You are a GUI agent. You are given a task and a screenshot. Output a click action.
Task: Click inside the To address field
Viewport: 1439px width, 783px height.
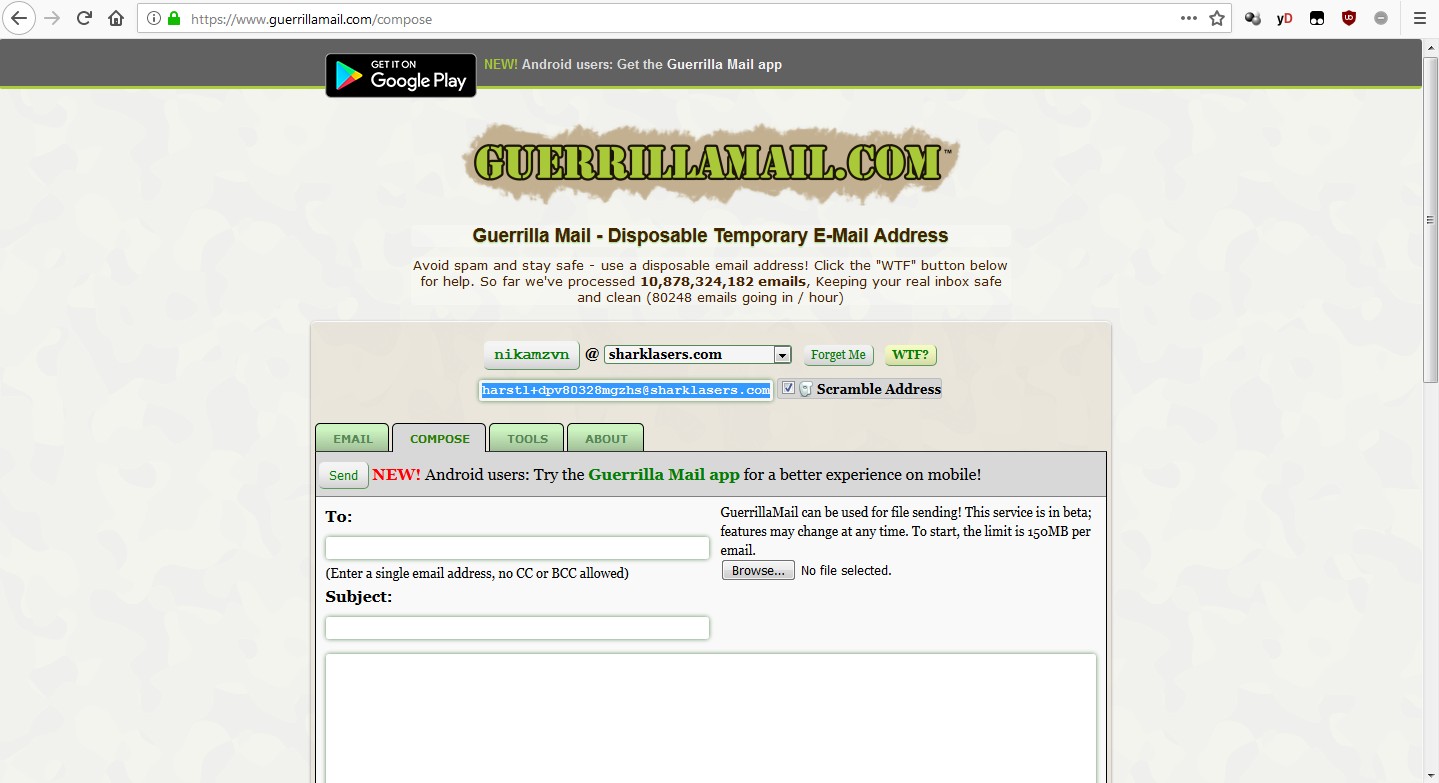516,547
